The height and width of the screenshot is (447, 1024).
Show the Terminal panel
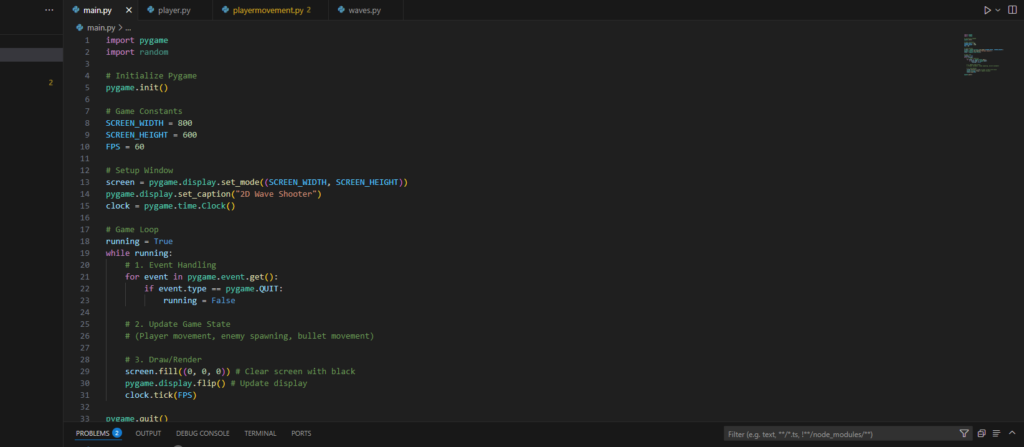pyautogui.click(x=260, y=433)
